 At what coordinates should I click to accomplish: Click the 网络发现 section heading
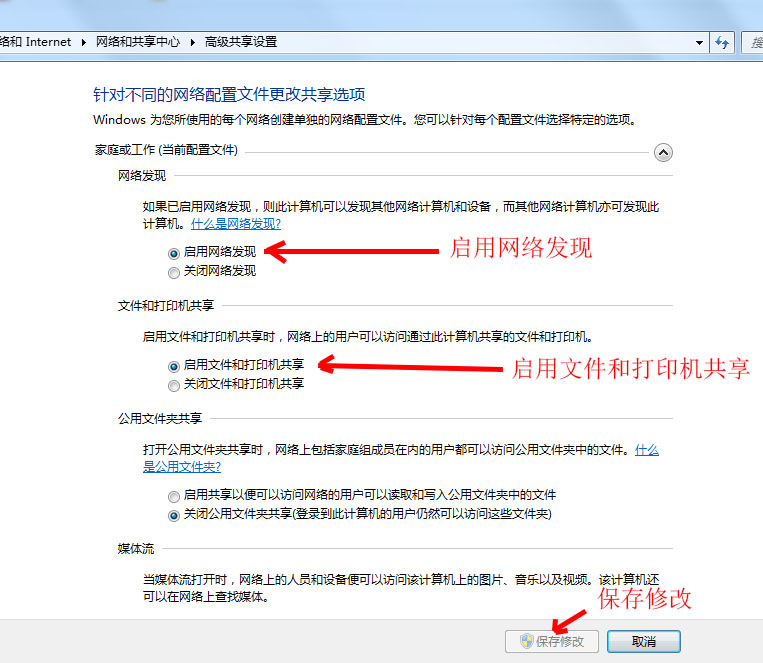[142, 176]
